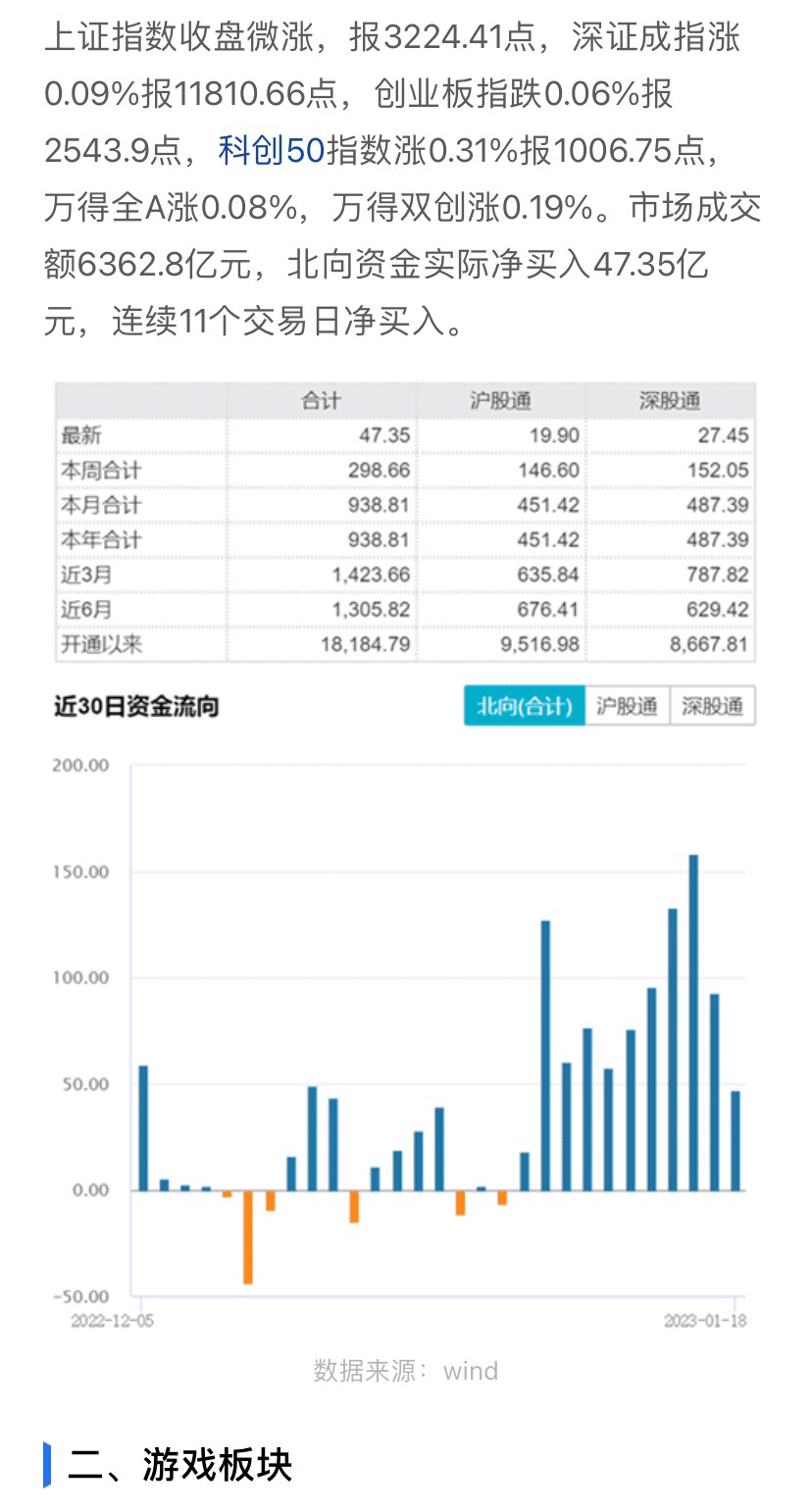The height and width of the screenshot is (1512, 812).
Task: Select the 开通以来 row label
Action: 101,644
